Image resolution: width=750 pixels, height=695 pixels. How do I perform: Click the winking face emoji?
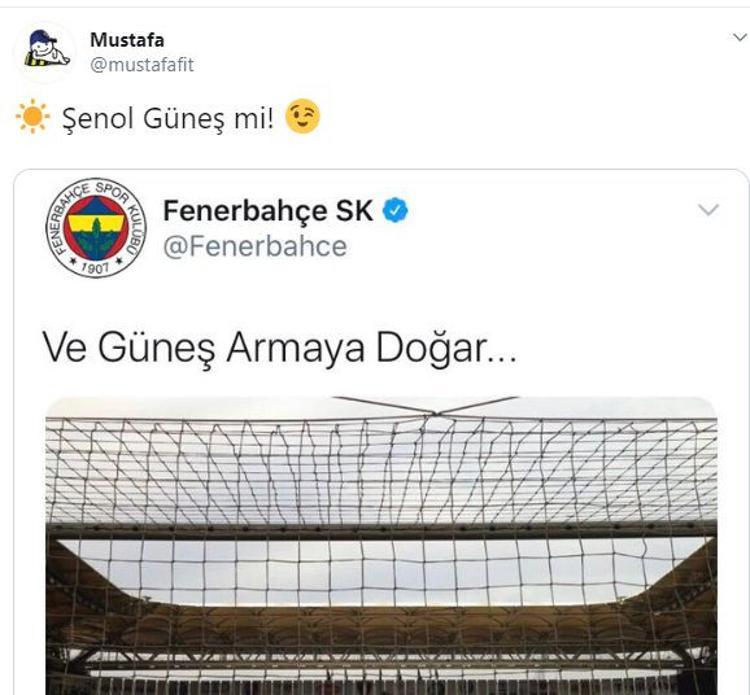click(x=302, y=116)
